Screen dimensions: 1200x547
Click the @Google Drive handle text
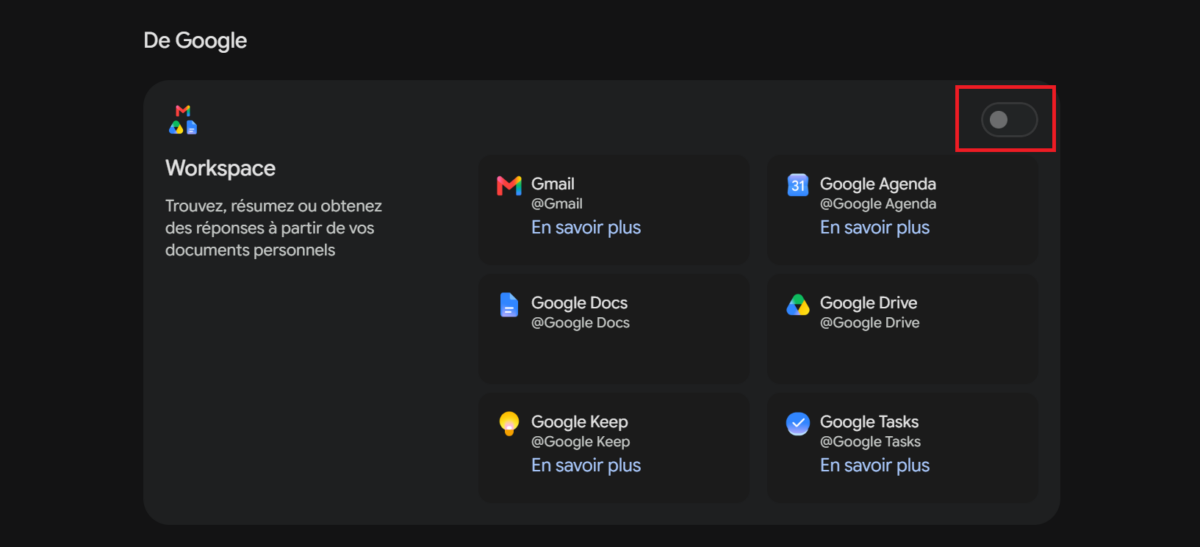pyautogui.click(x=870, y=322)
